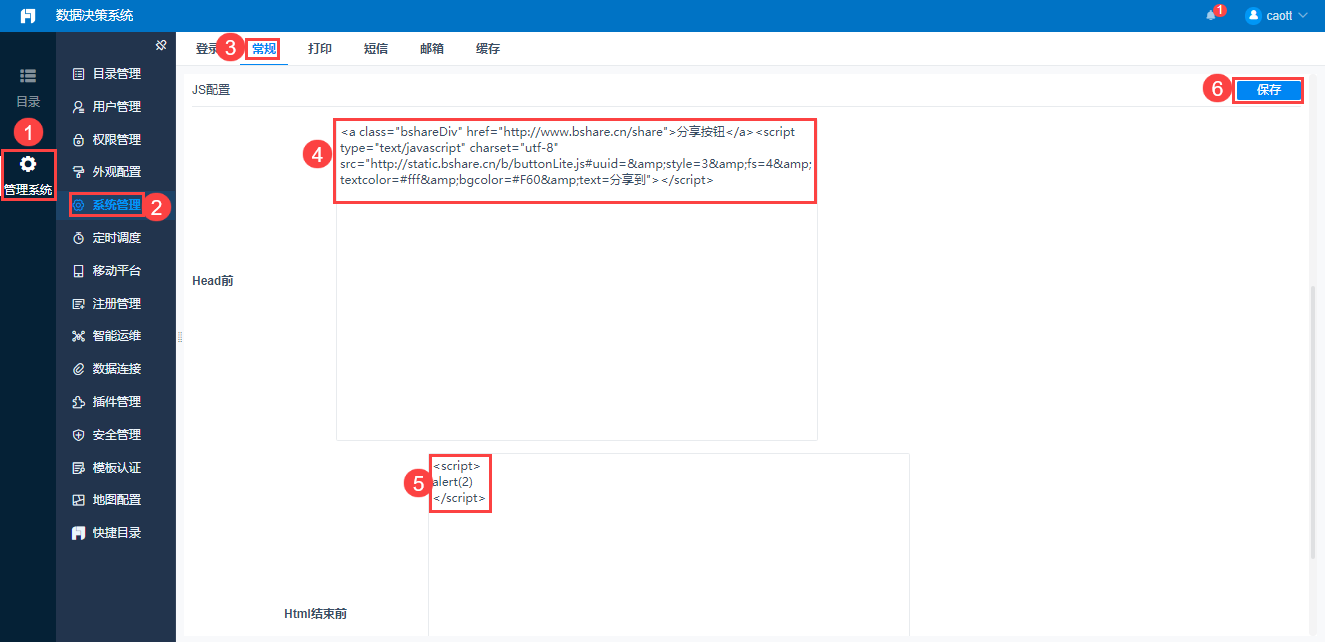Select 系统管理 menu entry
The height and width of the screenshot is (642, 1325).
click(x=116, y=205)
